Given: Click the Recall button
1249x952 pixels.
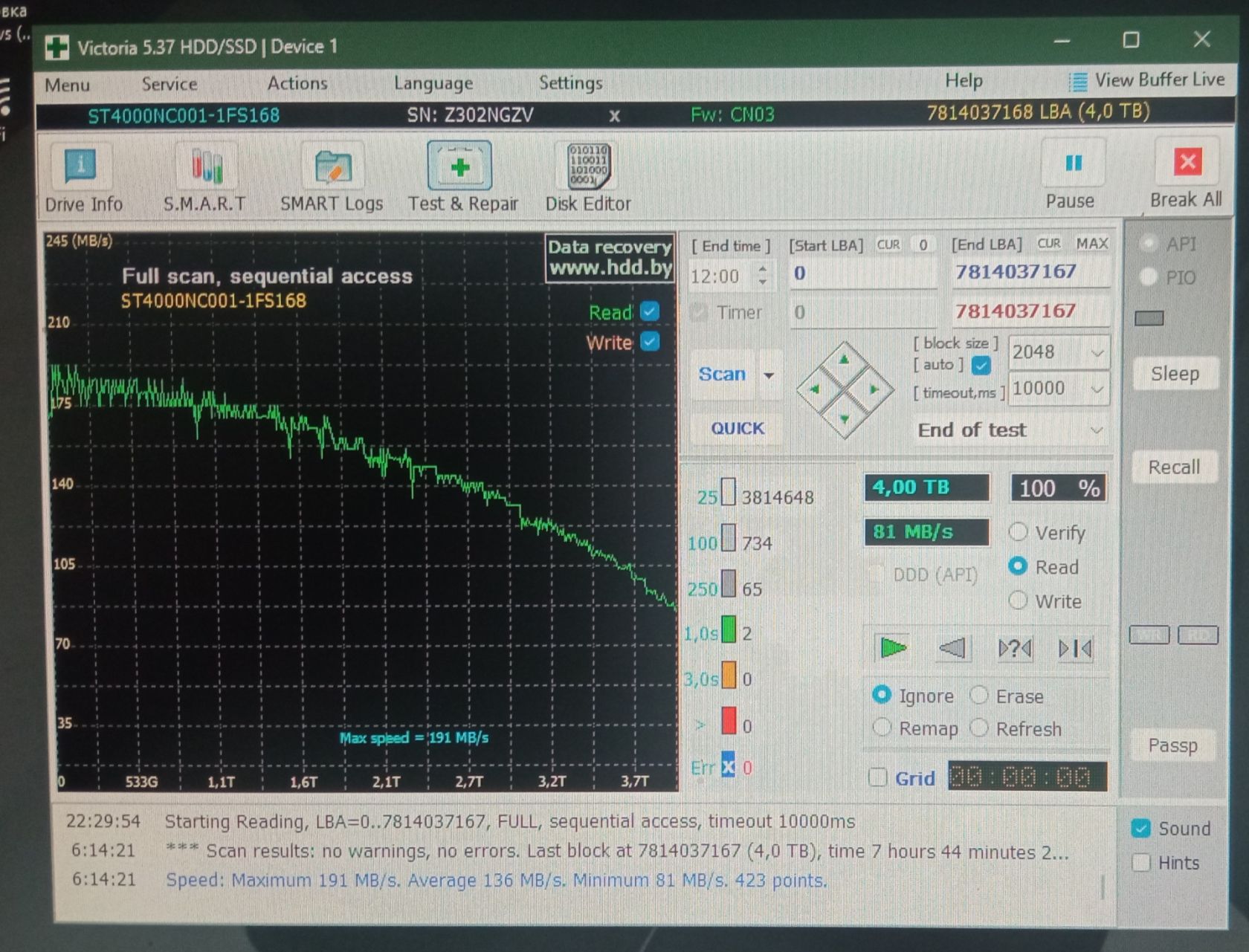Looking at the screenshot, I should pyautogui.click(x=1174, y=467).
